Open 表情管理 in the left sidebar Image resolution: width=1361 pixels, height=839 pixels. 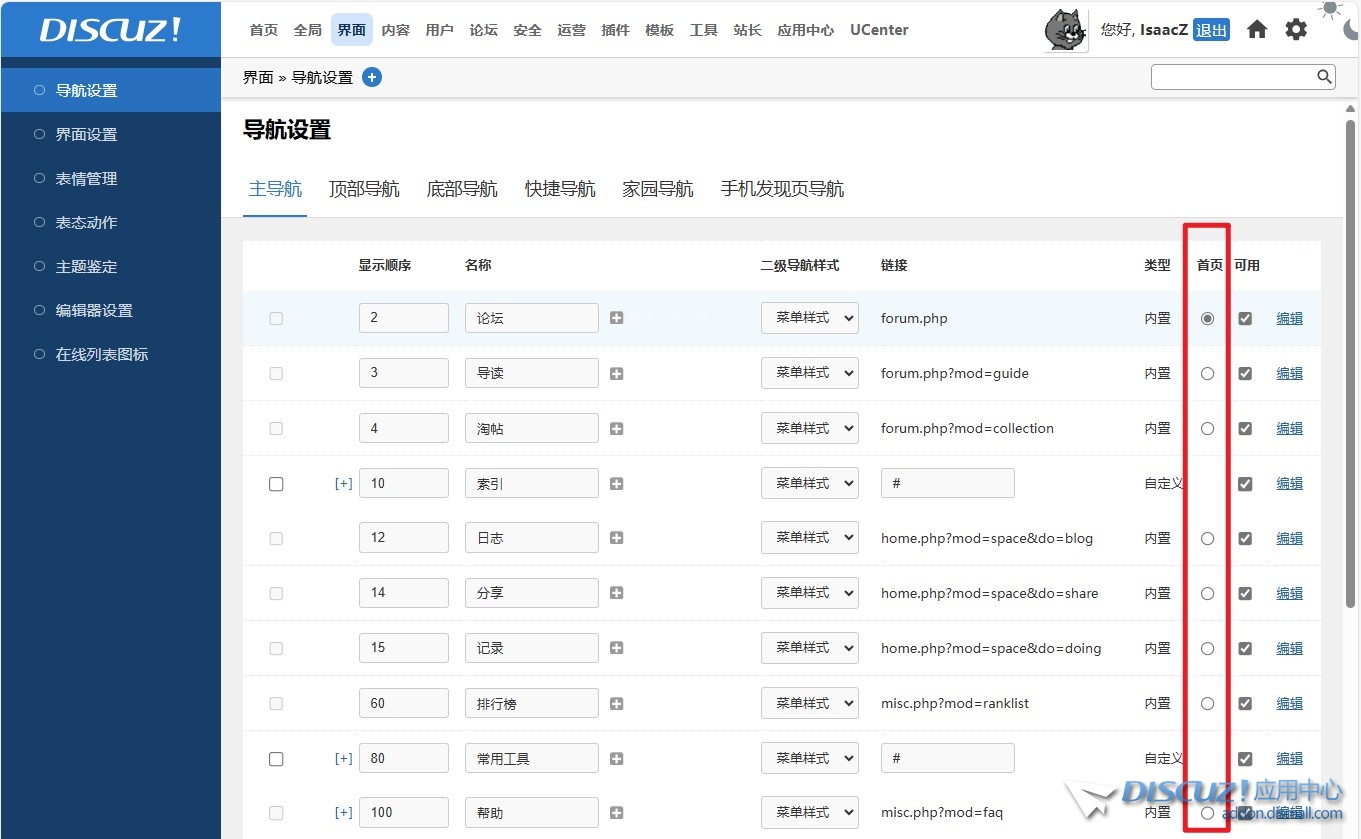click(86, 178)
